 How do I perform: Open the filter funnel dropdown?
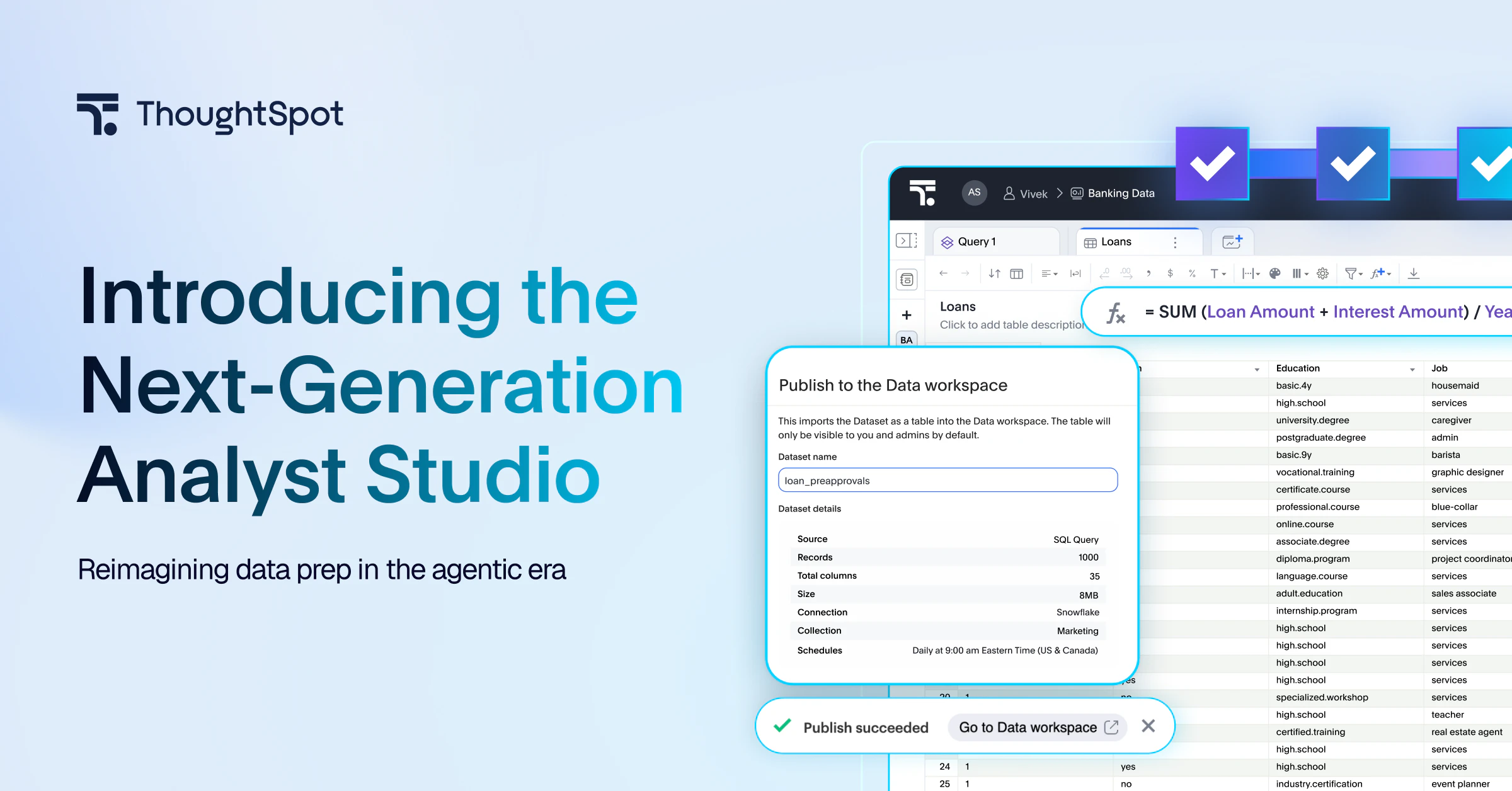(x=1354, y=273)
